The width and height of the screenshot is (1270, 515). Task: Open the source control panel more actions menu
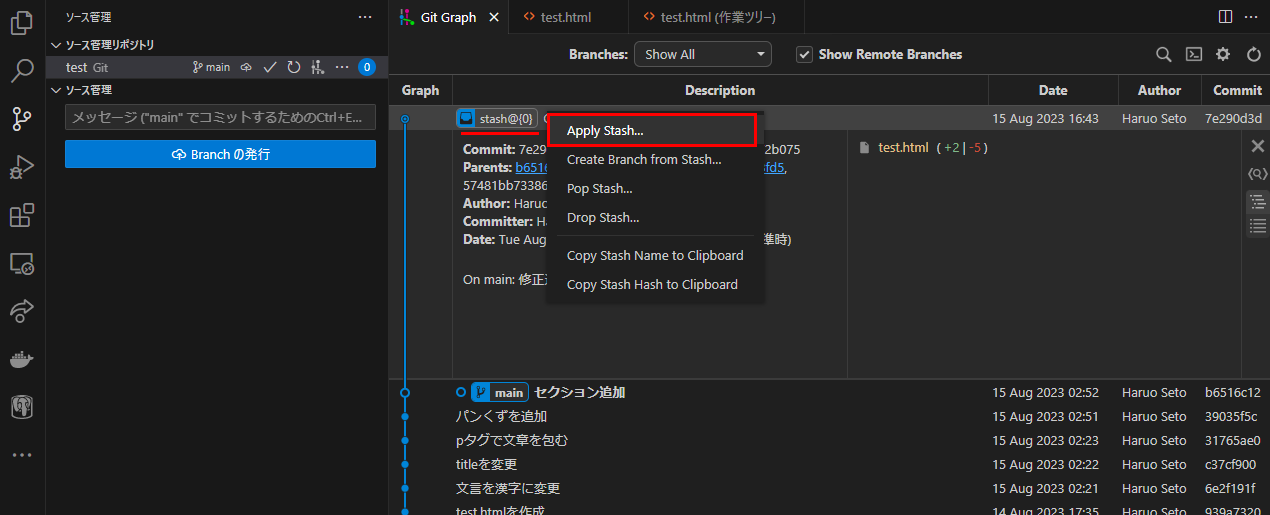[365, 17]
